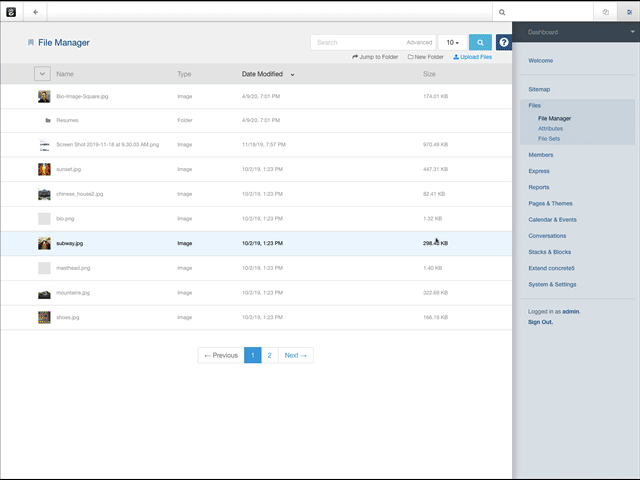Open Members in the sidebar
640x480 pixels.
541,155
